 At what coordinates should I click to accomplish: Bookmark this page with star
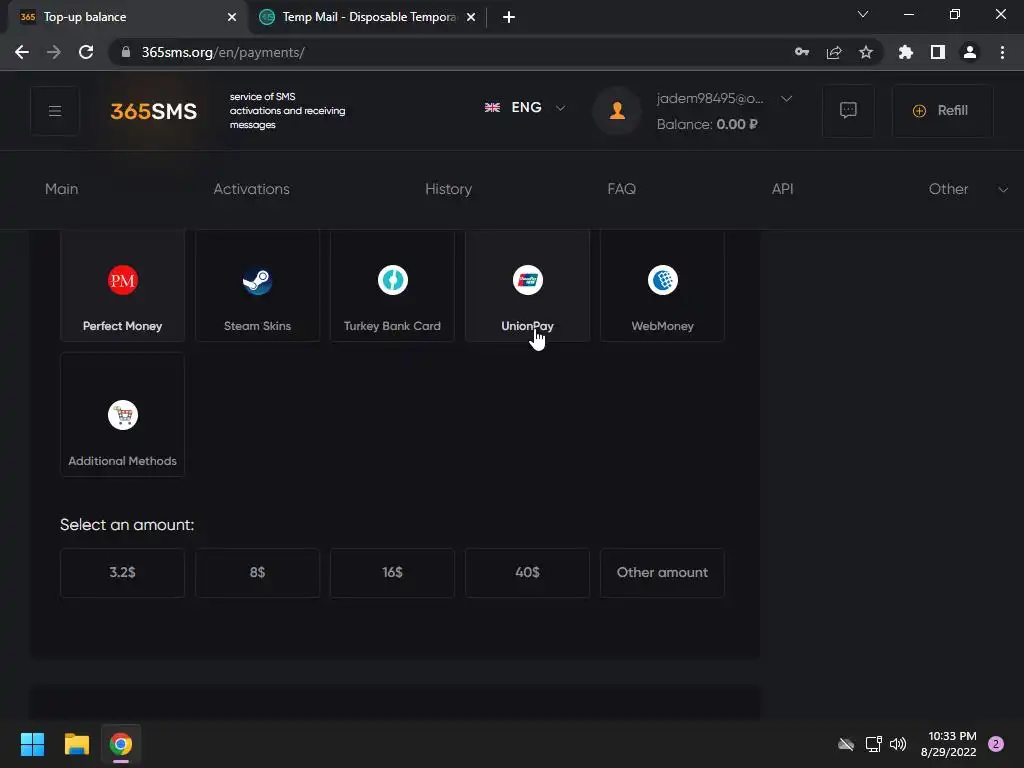coord(866,52)
